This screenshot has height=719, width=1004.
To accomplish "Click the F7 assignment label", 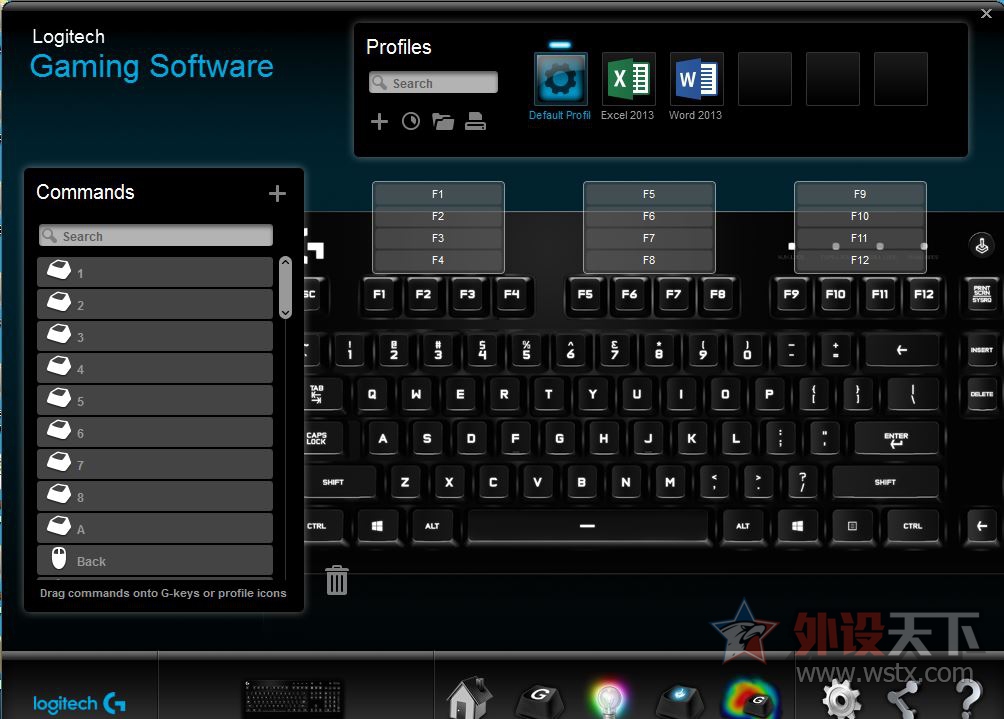I will tap(649, 238).
